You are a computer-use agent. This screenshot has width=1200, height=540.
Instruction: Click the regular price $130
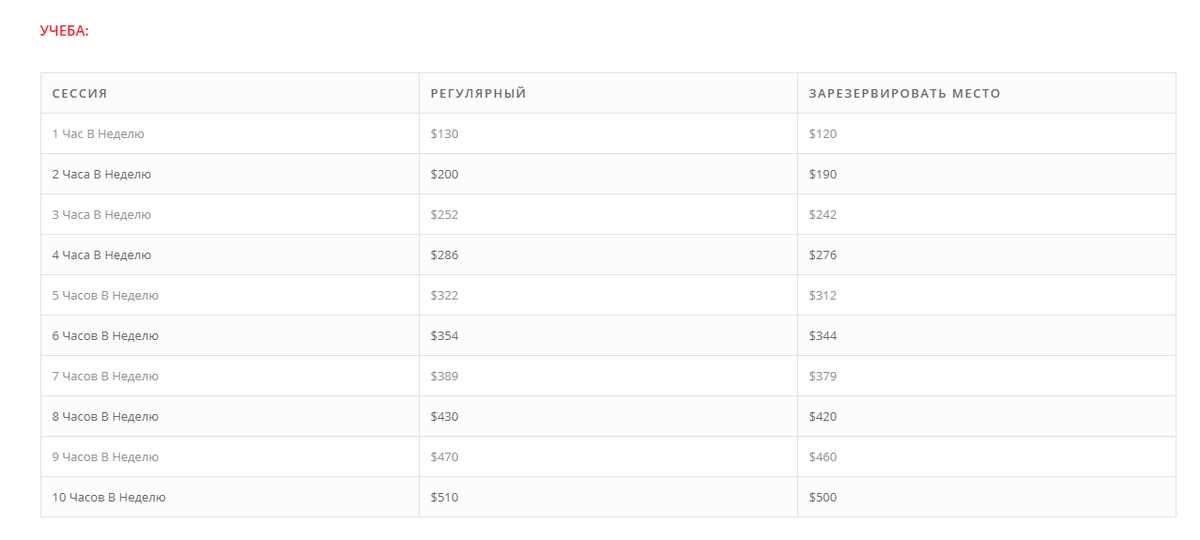tap(444, 134)
